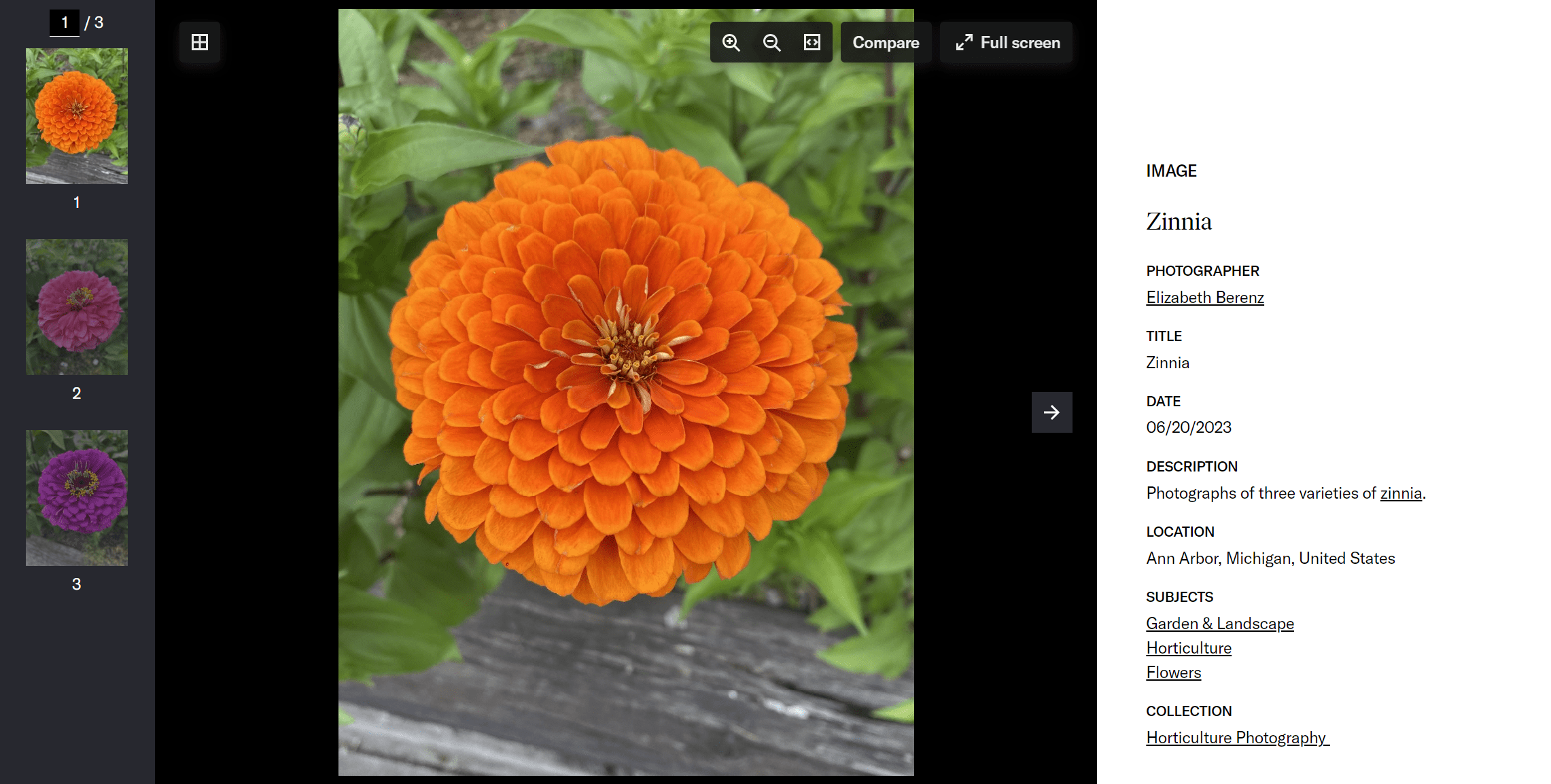Open the Garden & Landscape subject
Screen dimensions: 1551x784
1219,623
